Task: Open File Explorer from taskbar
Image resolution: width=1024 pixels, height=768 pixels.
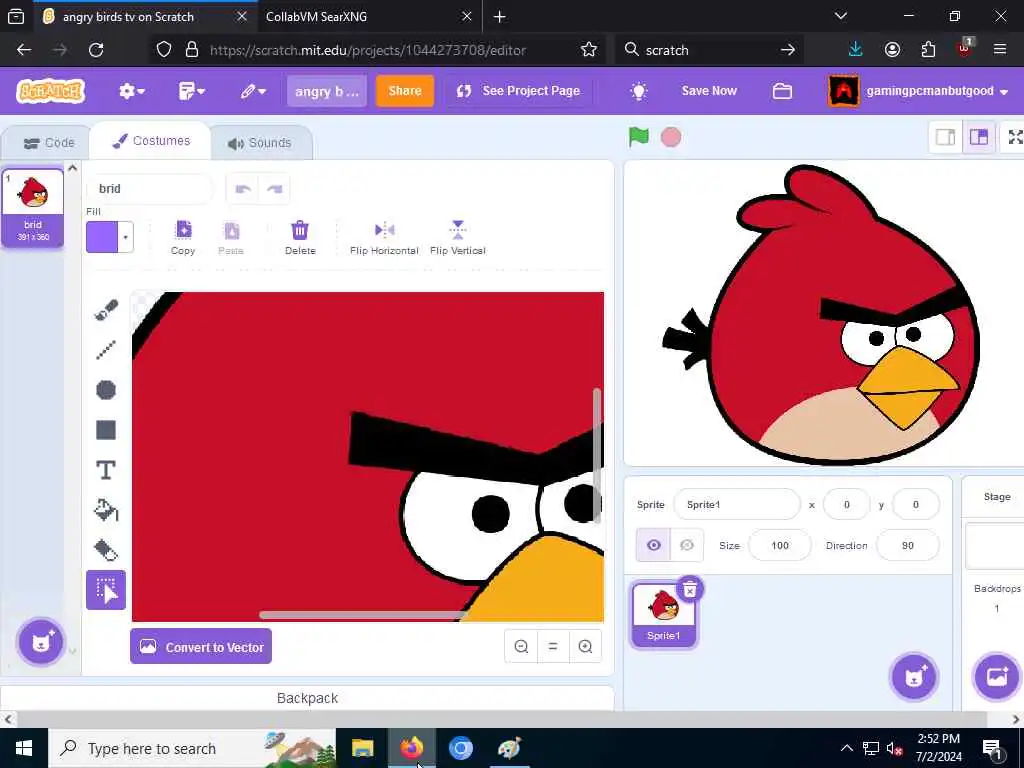Action: tap(362, 748)
